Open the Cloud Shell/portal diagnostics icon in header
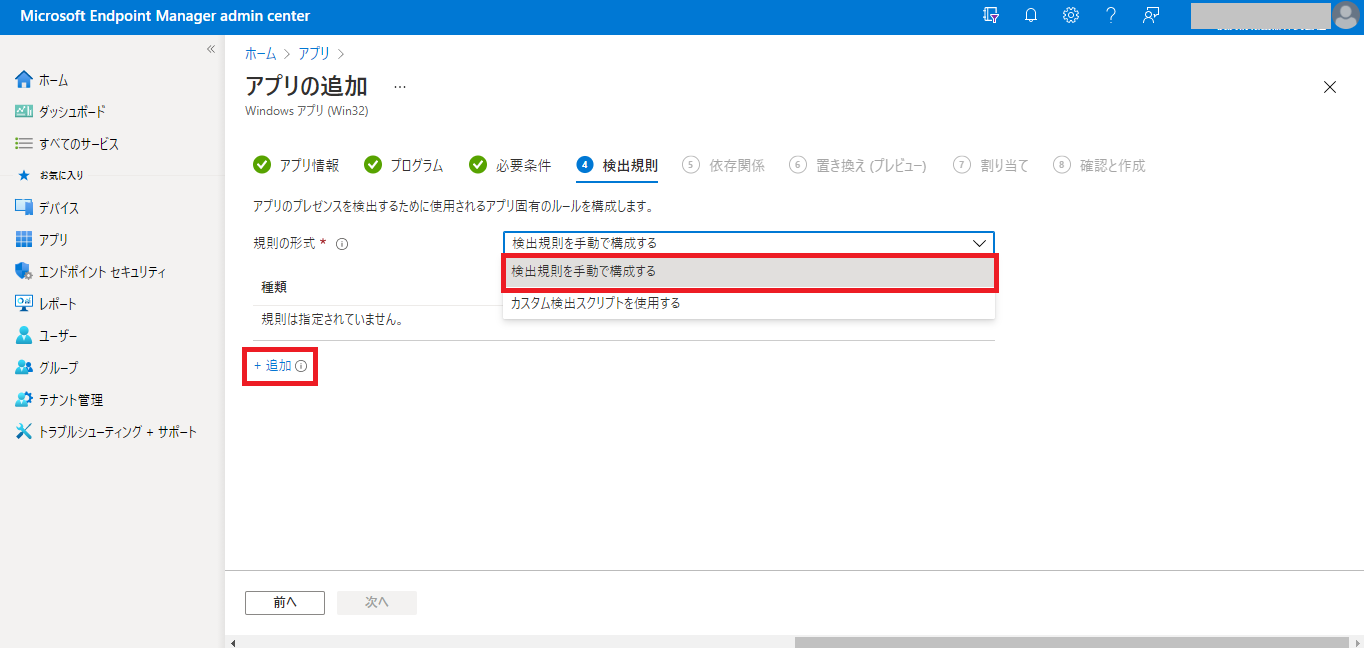 click(x=991, y=15)
